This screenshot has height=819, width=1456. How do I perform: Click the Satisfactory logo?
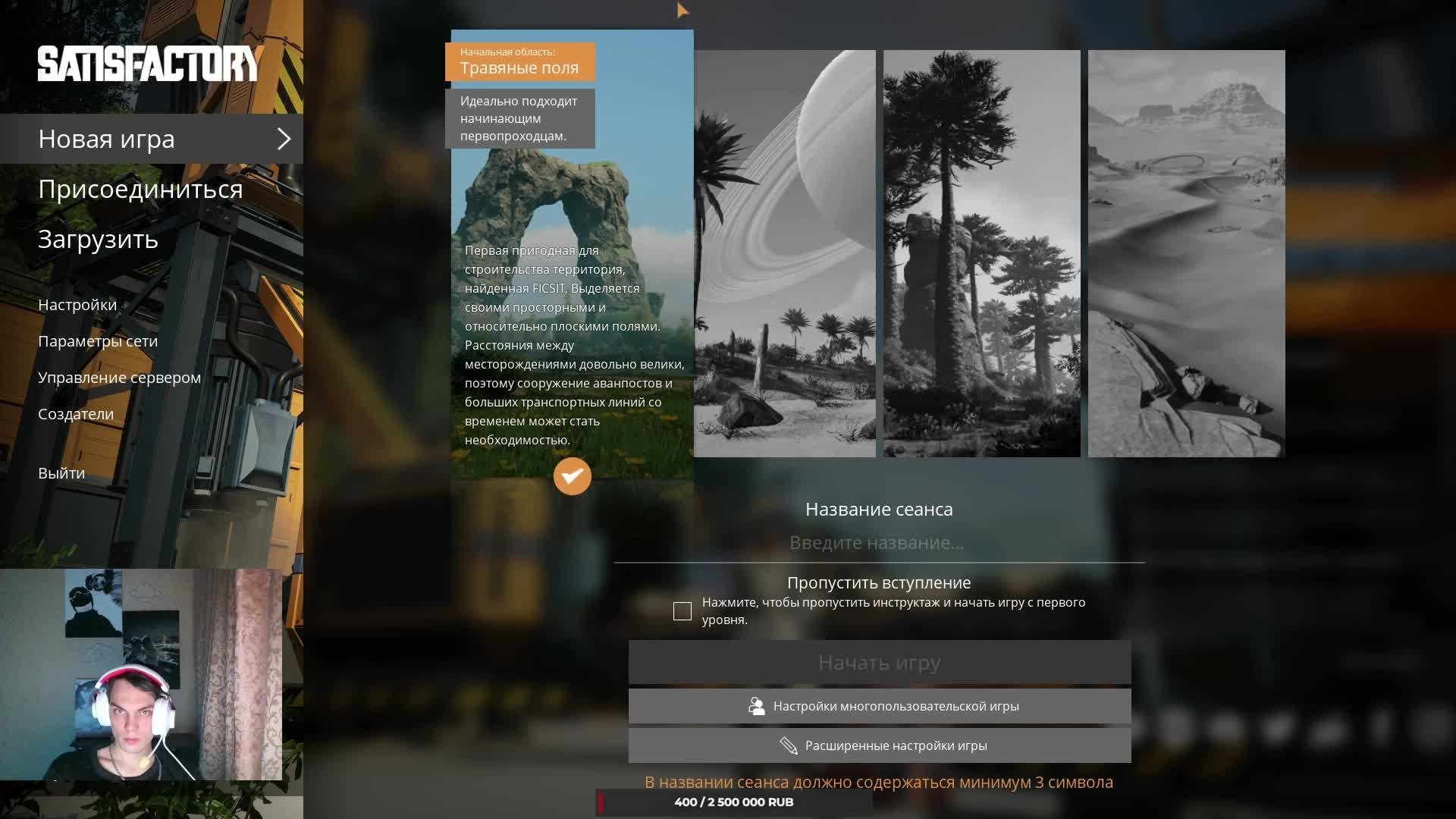[x=149, y=64]
